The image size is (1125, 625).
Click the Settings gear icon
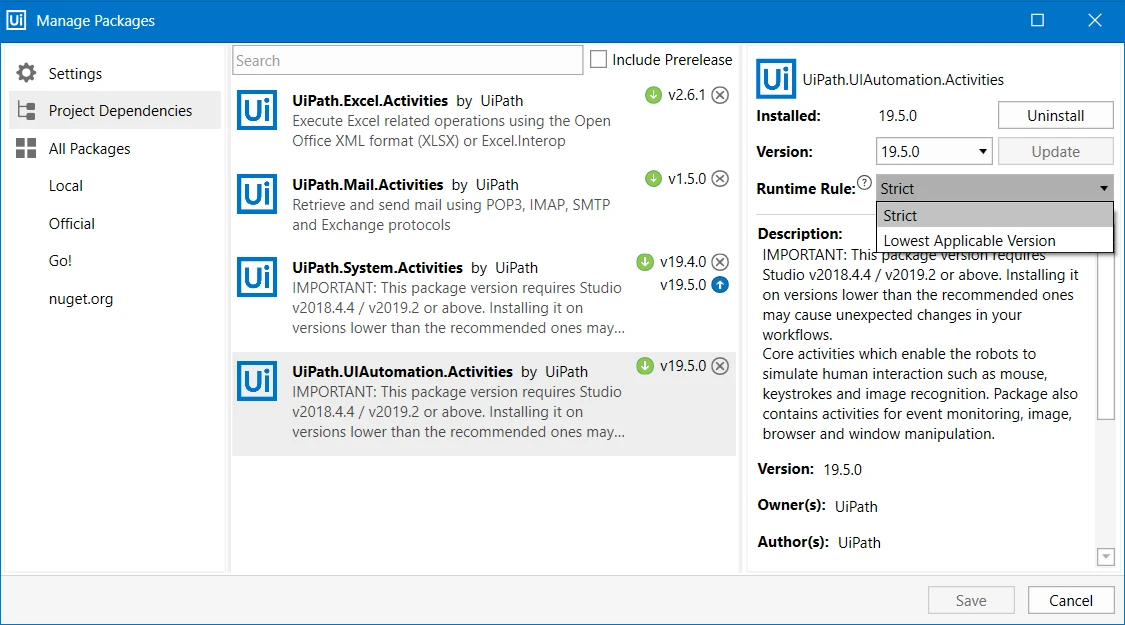[27, 72]
